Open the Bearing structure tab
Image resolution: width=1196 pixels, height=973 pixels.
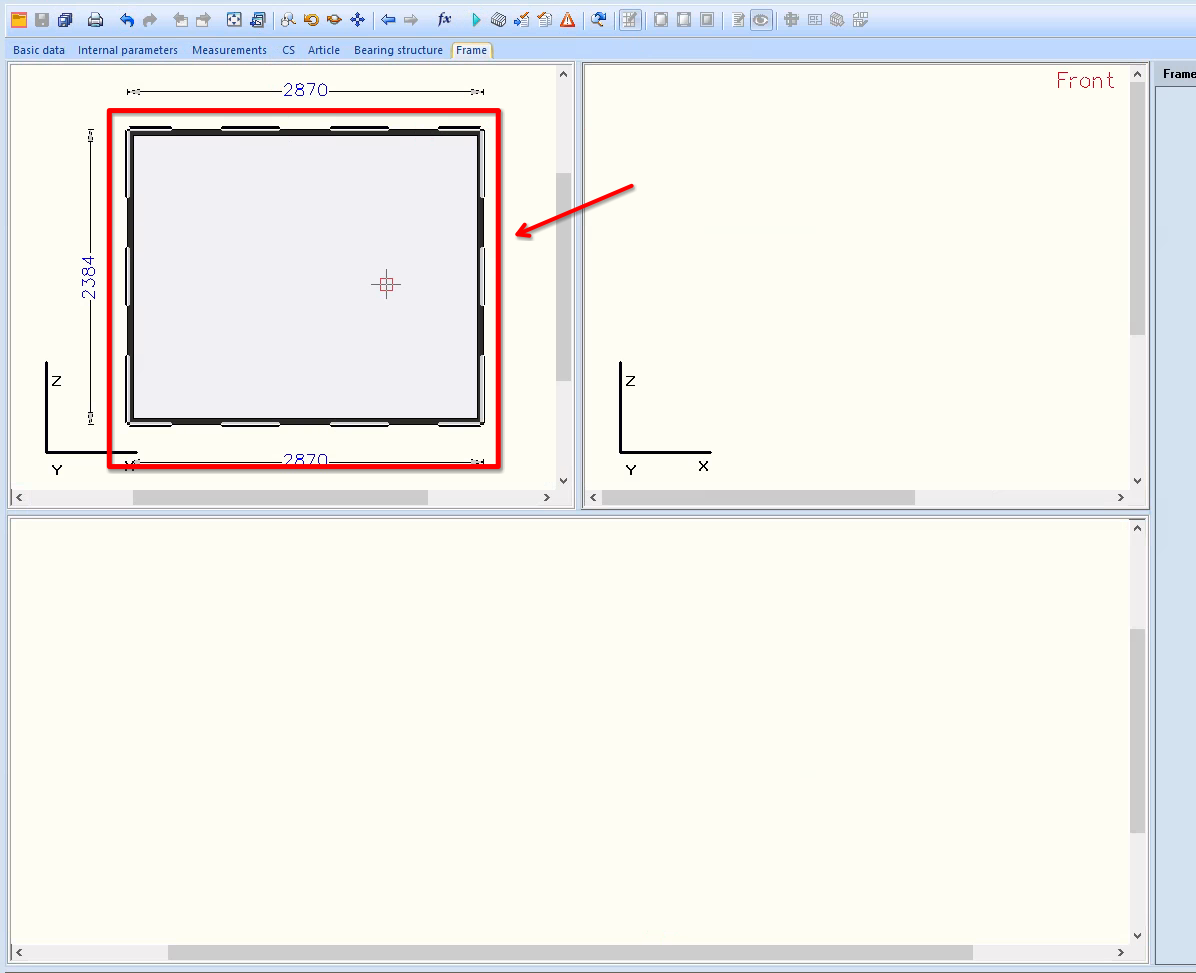coord(398,50)
